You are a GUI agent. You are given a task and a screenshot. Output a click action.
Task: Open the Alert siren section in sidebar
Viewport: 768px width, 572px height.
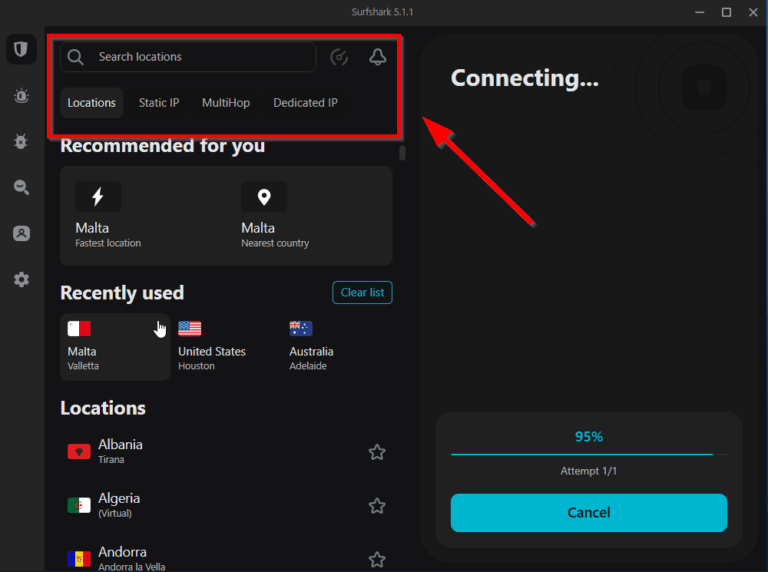[21, 96]
